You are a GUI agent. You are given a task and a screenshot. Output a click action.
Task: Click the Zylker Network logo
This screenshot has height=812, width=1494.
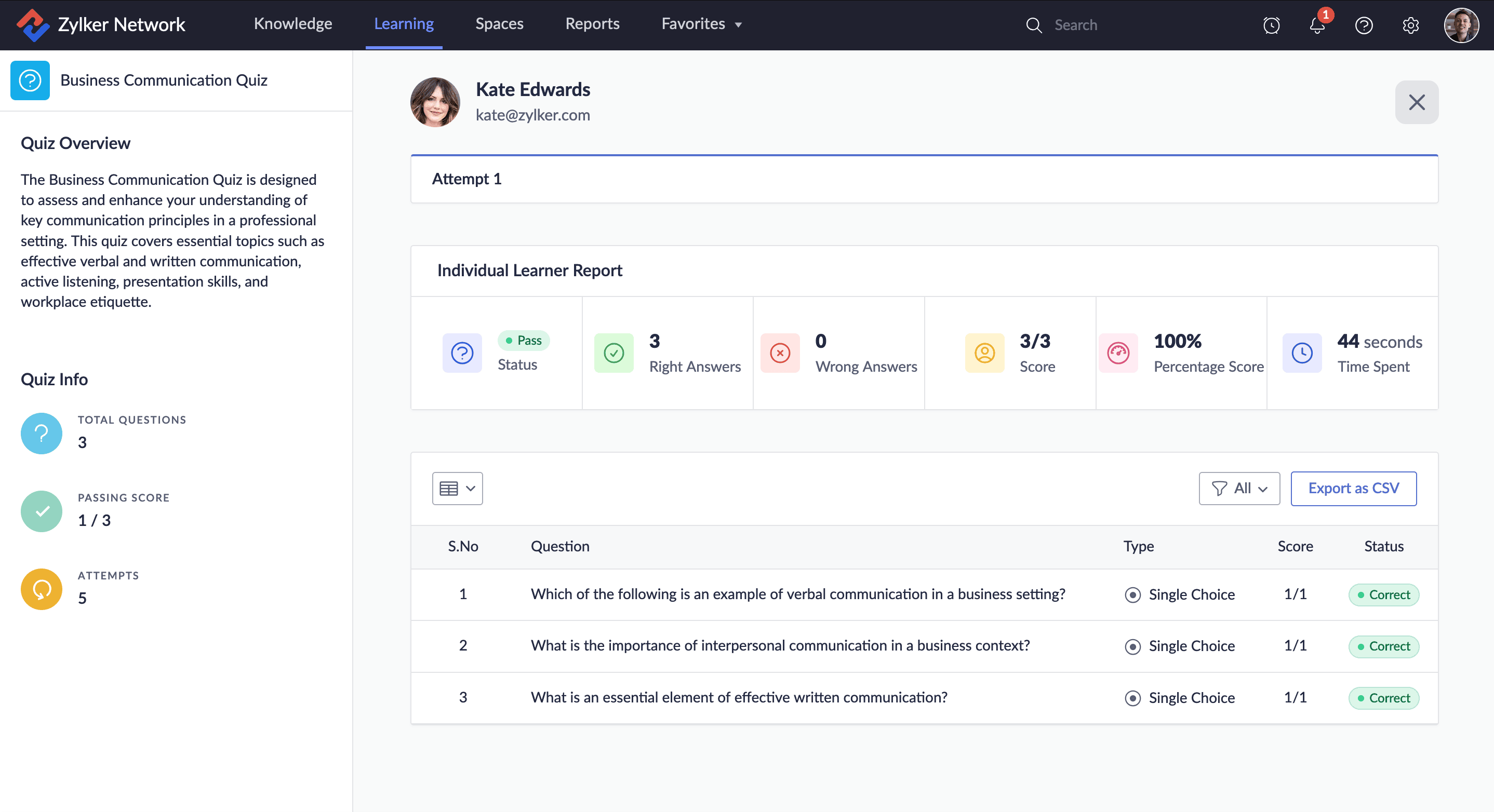33,24
